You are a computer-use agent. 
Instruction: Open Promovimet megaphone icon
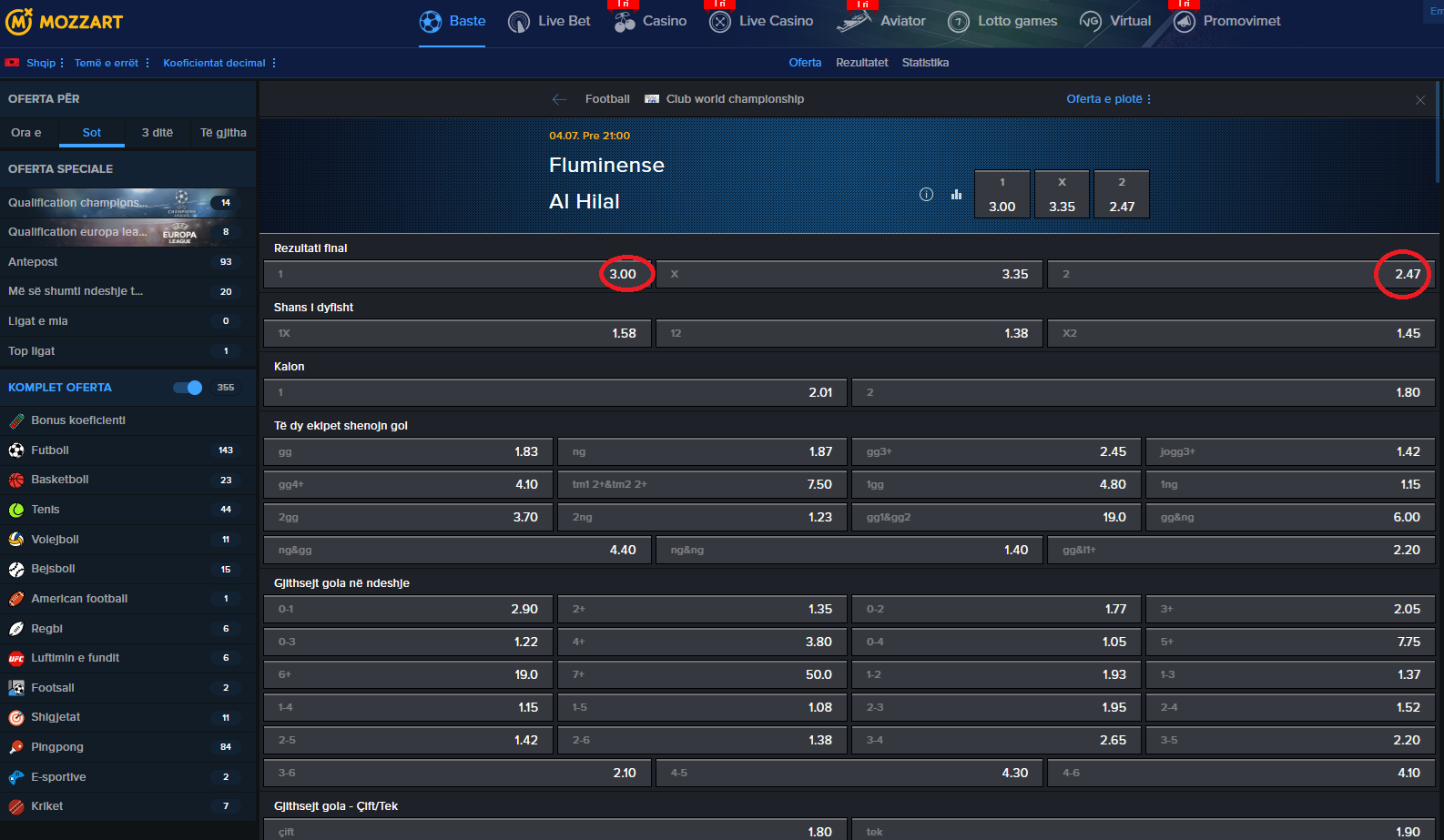1185,21
